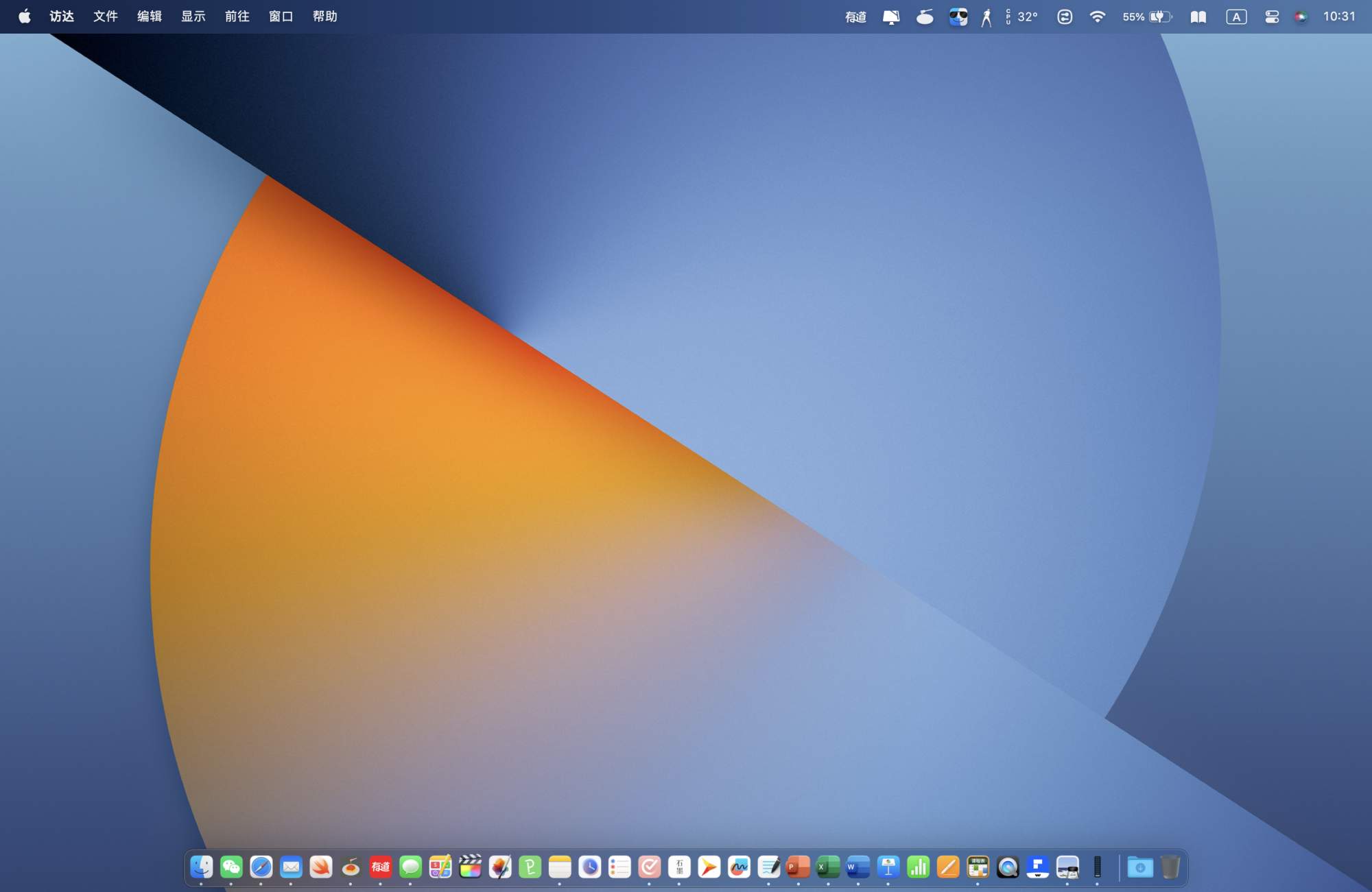Screen dimensions: 1372x892
Task: Open the Downloads folder in Dock
Action: [x=1140, y=867]
